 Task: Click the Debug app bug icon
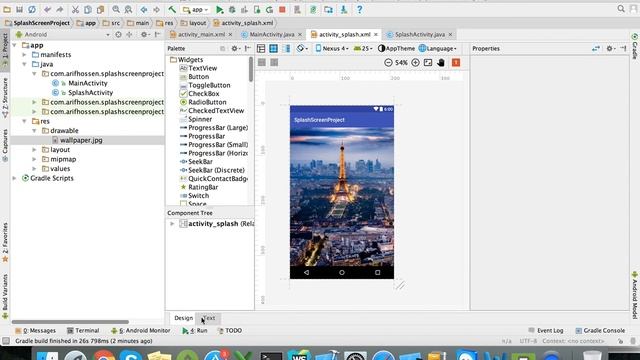point(232,9)
